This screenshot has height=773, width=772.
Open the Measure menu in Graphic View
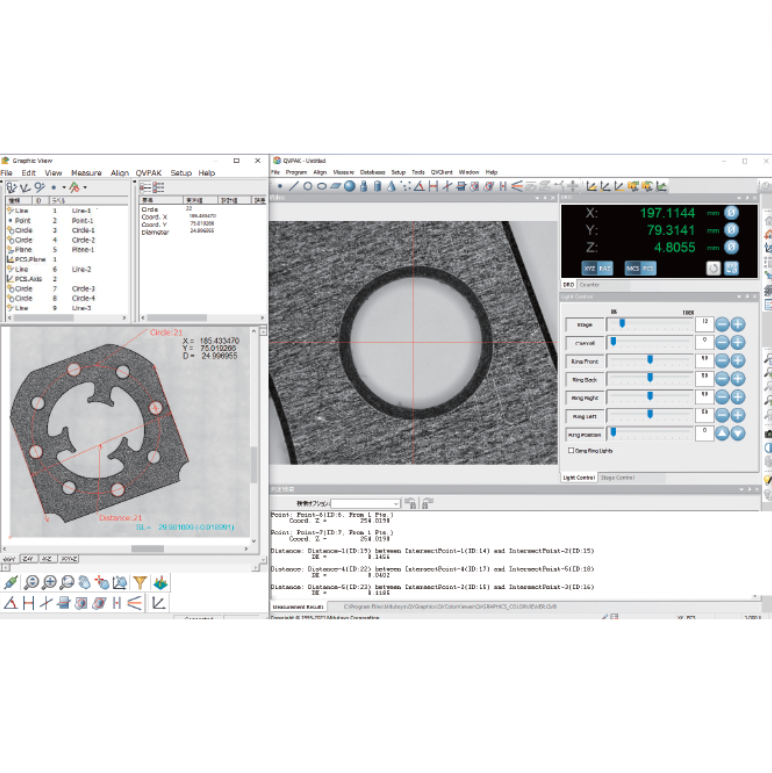coord(86,173)
